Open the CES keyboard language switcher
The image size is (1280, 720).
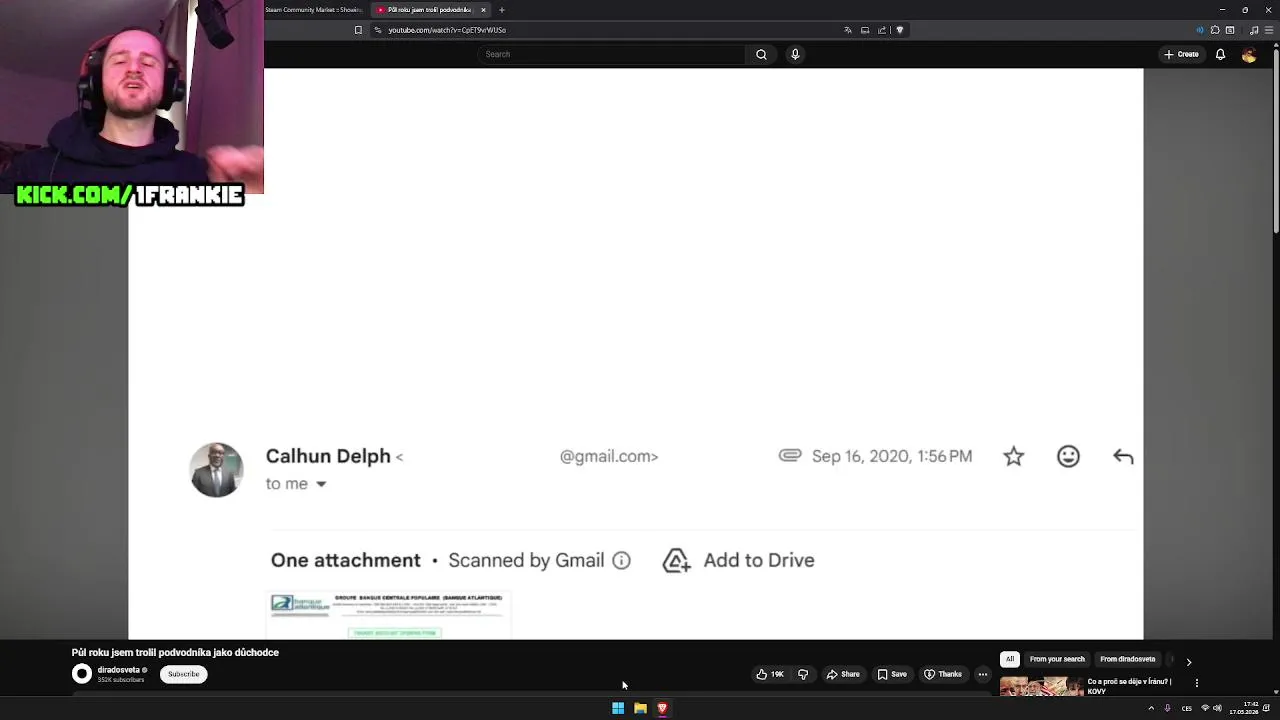click(1187, 708)
